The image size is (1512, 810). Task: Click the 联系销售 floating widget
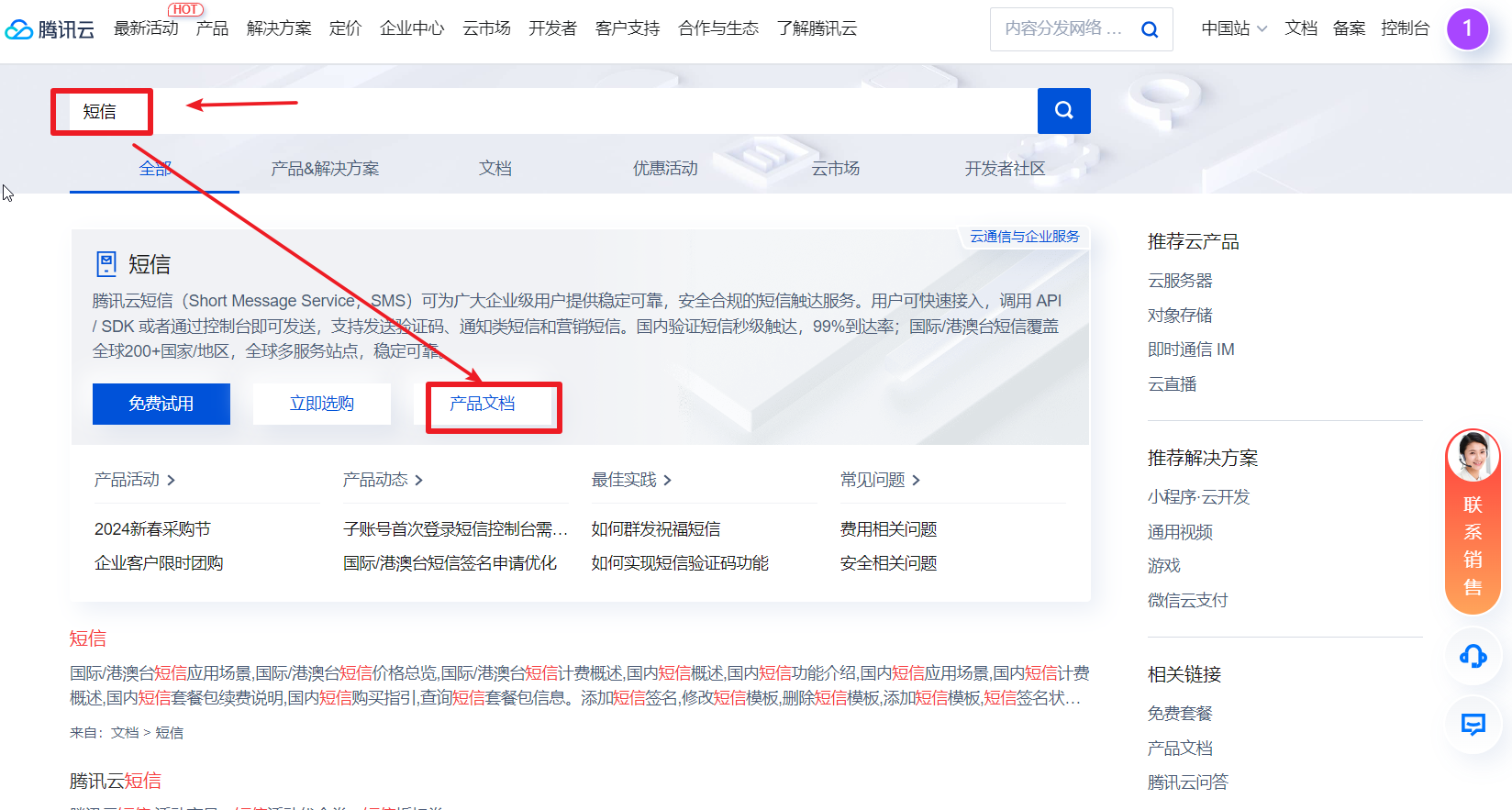point(1473,521)
